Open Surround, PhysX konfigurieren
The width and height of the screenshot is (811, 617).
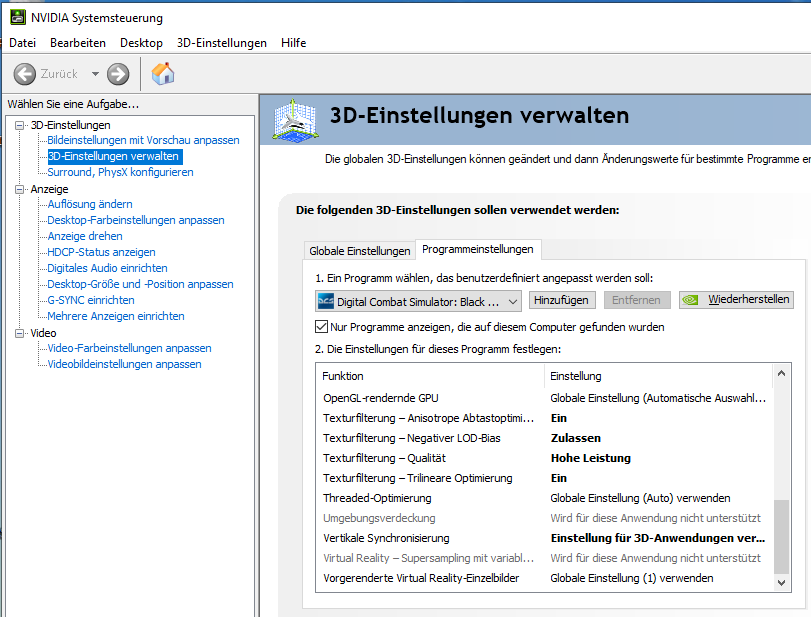coord(121,172)
